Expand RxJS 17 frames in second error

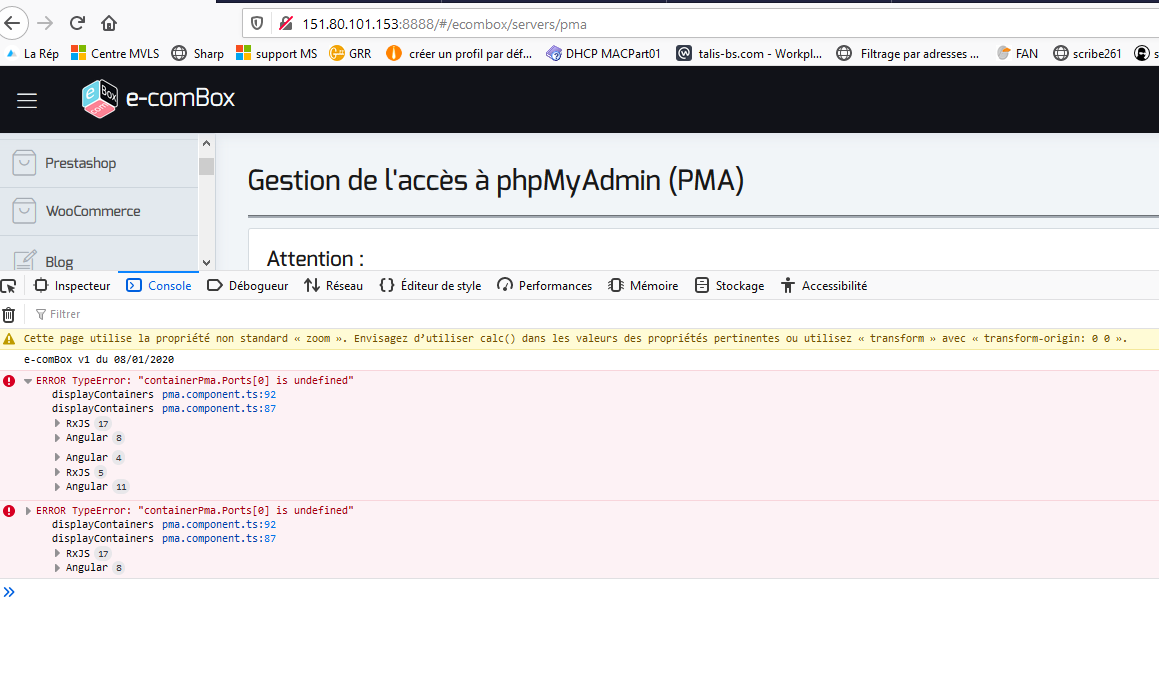(x=57, y=554)
